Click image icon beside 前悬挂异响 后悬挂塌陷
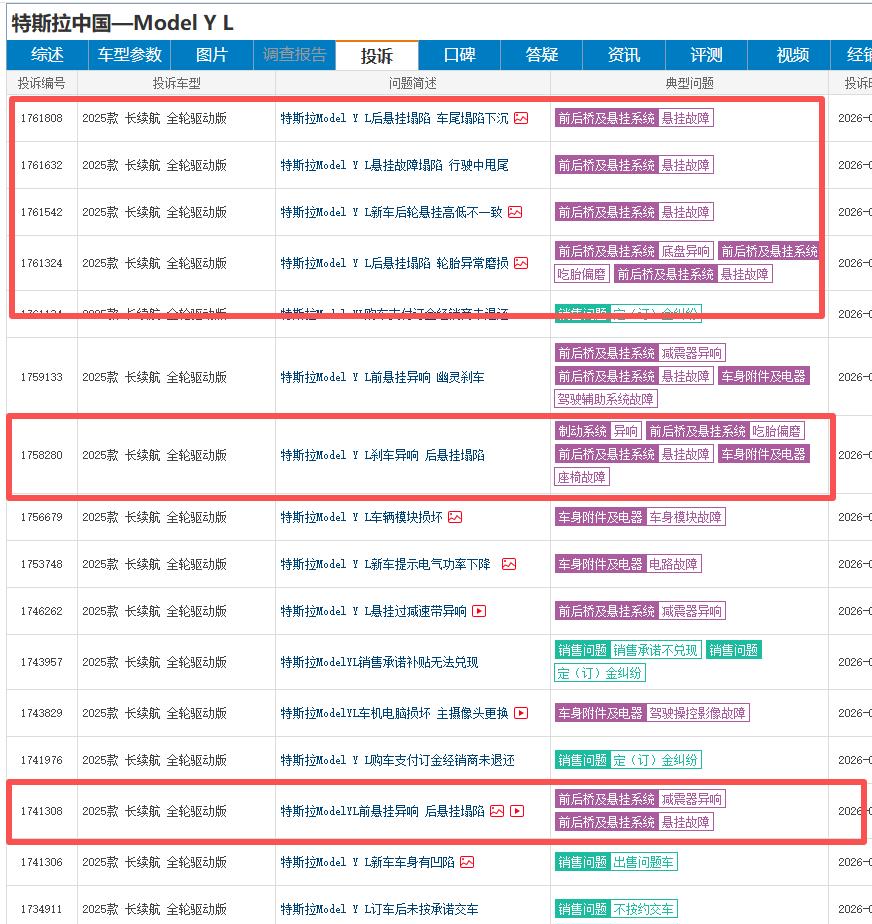Viewport: 872px width, 924px height. point(497,811)
